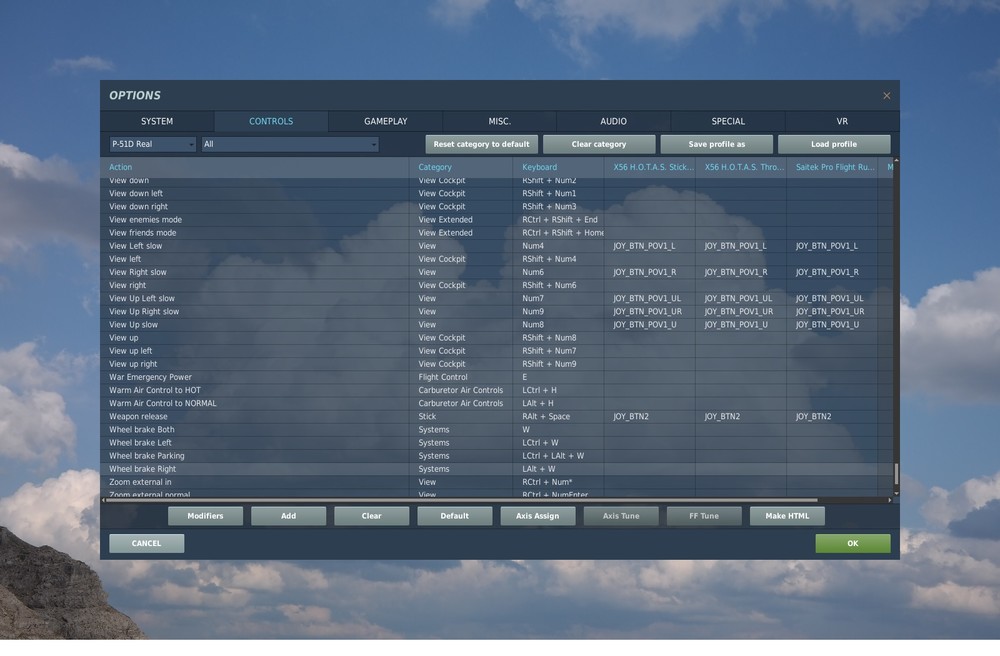This screenshot has height=656, width=1000.
Task: Select the MISC. settings tab
Action: click(x=499, y=120)
